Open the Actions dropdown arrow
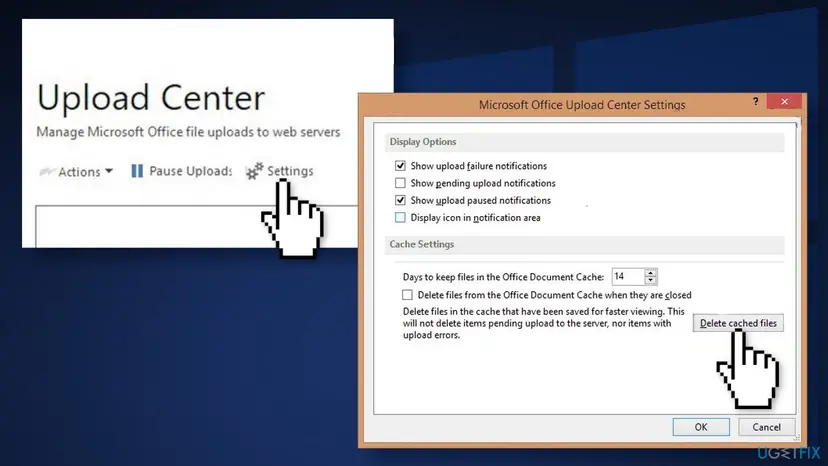The height and width of the screenshot is (466, 828). pos(109,171)
